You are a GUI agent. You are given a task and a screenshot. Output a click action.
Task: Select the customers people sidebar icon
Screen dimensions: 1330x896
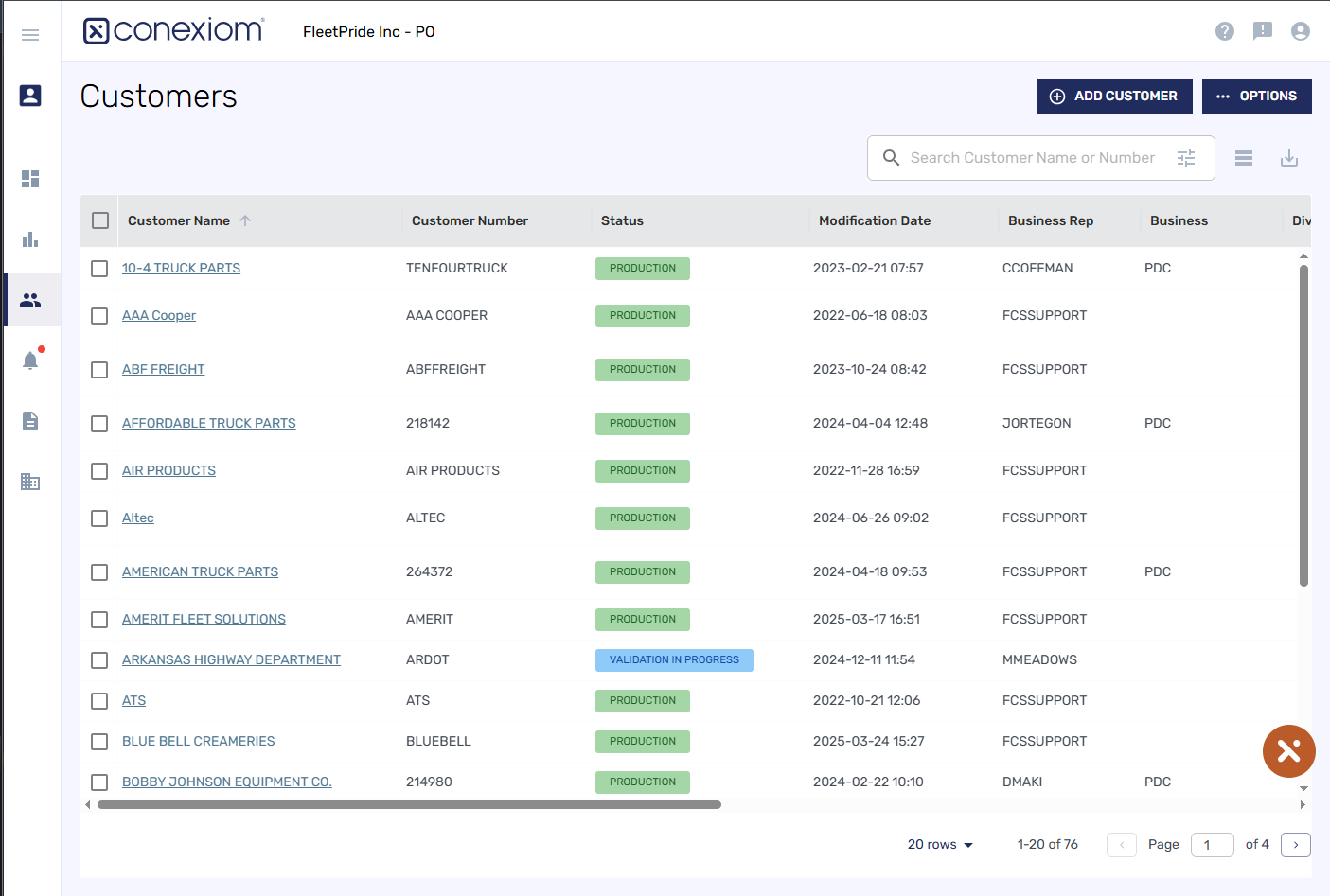coord(30,300)
